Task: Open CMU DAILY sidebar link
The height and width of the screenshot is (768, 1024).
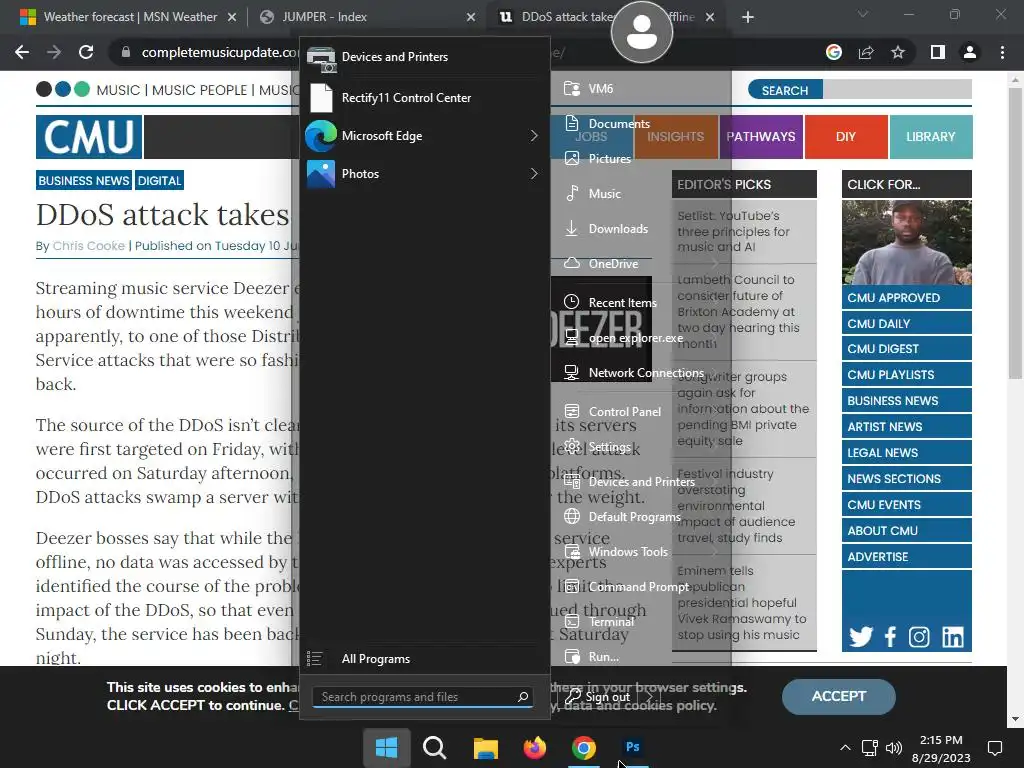Action: coord(906,323)
